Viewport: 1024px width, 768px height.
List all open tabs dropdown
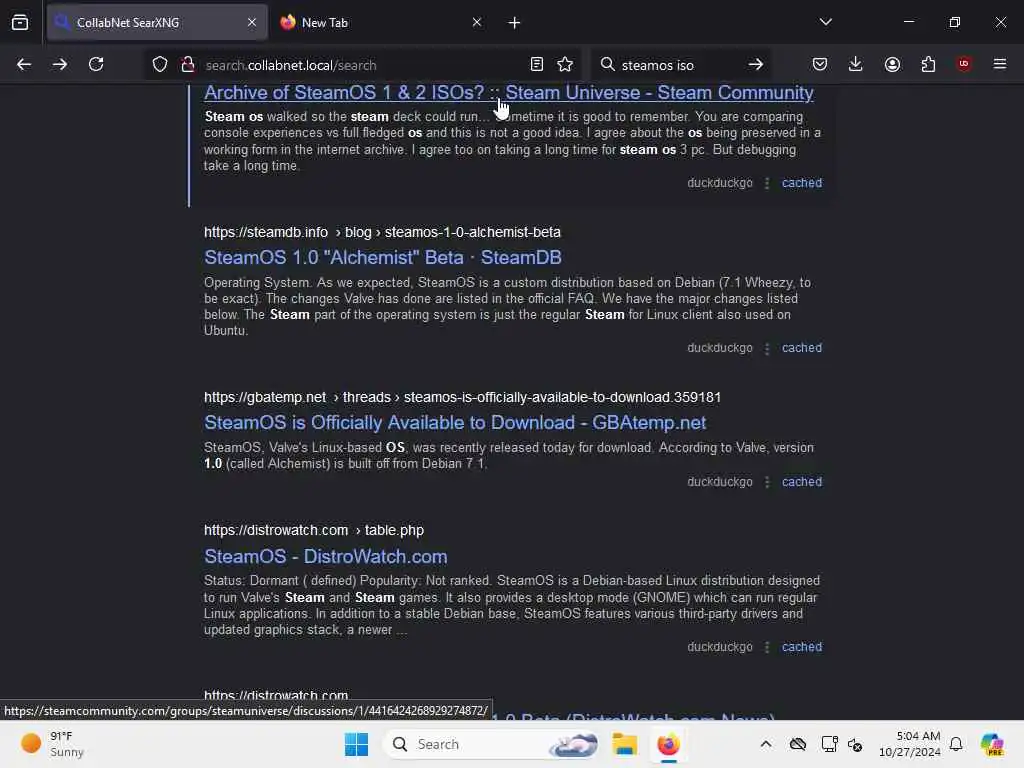pyautogui.click(x=825, y=22)
